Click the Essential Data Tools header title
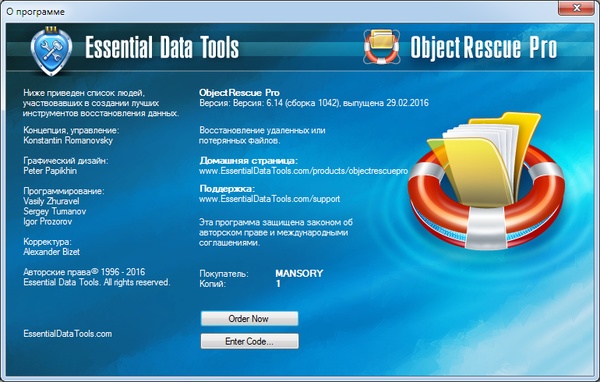This screenshot has width=600, height=382. click(162, 47)
